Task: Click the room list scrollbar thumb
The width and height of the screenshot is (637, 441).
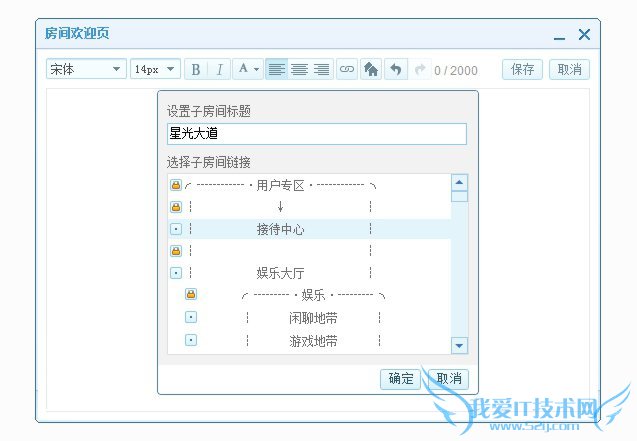Action: (x=459, y=197)
